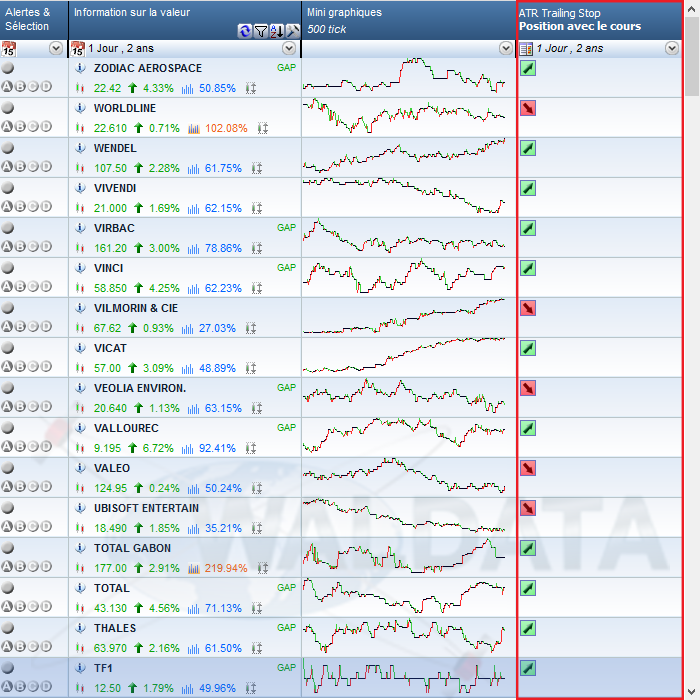Click red ATR arrow for WORLDLINE
The image size is (700, 700).
(x=528, y=108)
